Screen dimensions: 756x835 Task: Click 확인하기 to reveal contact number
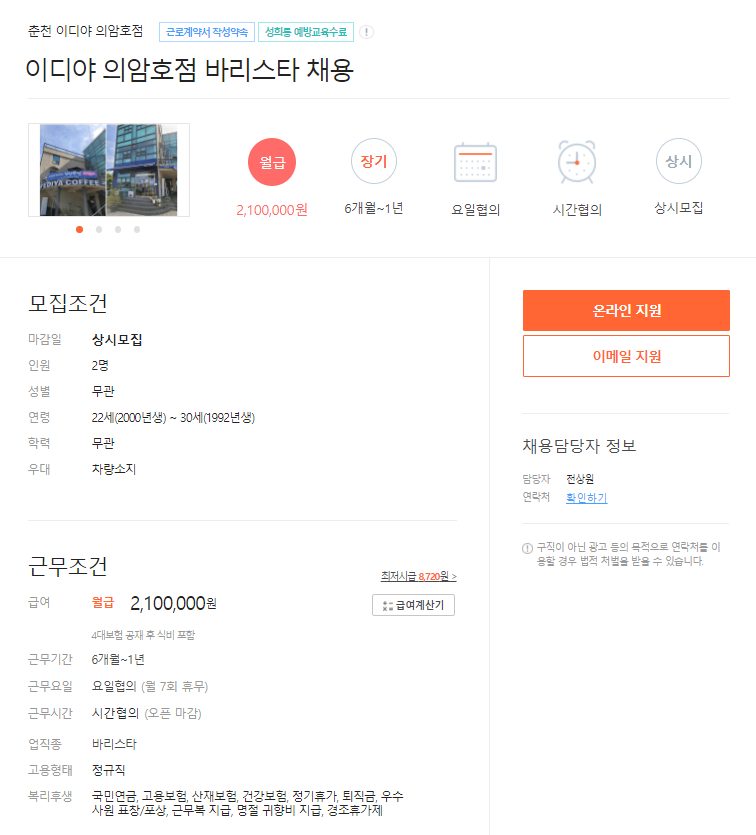click(x=586, y=498)
